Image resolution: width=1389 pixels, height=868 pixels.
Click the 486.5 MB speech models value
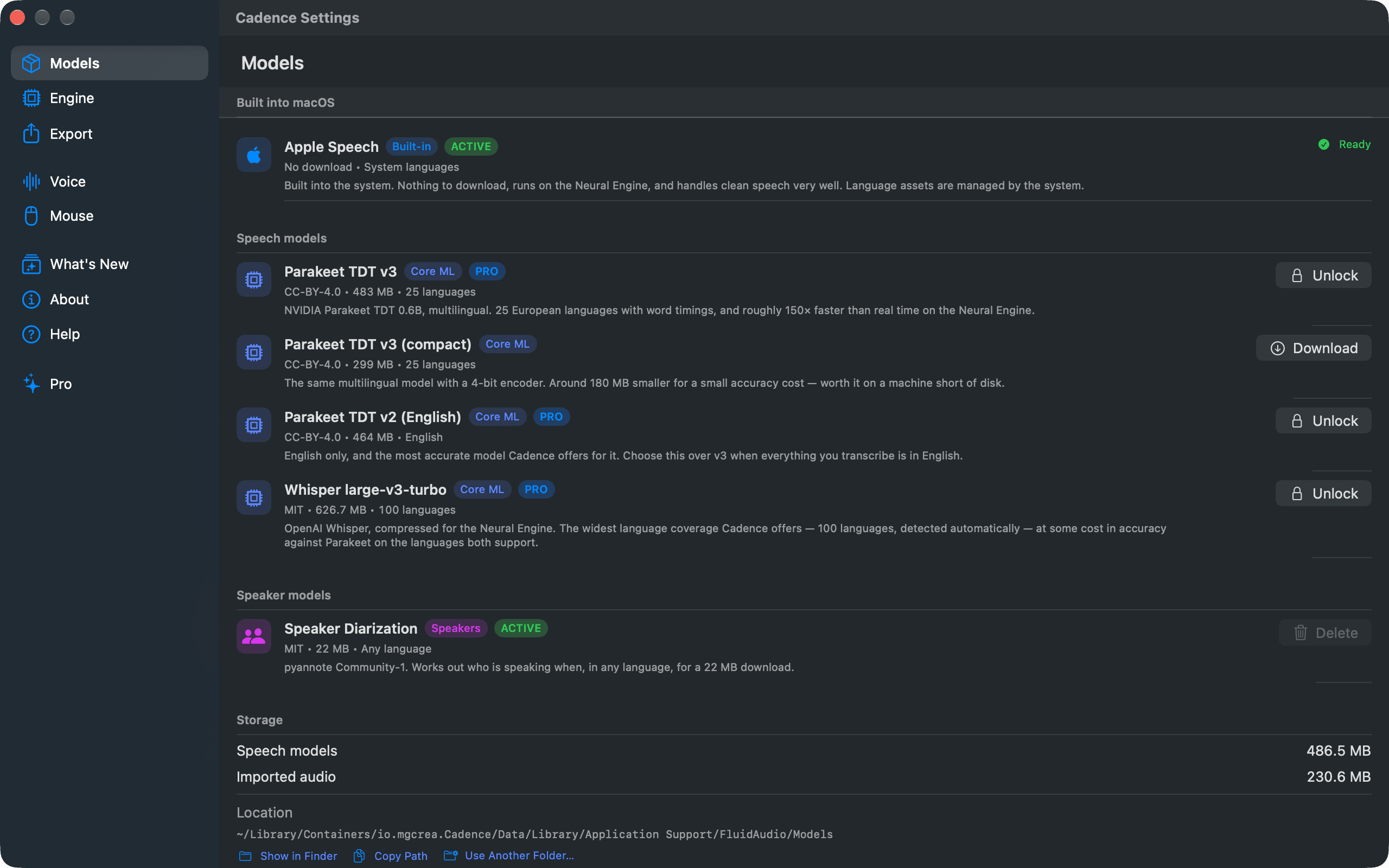click(1339, 751)
